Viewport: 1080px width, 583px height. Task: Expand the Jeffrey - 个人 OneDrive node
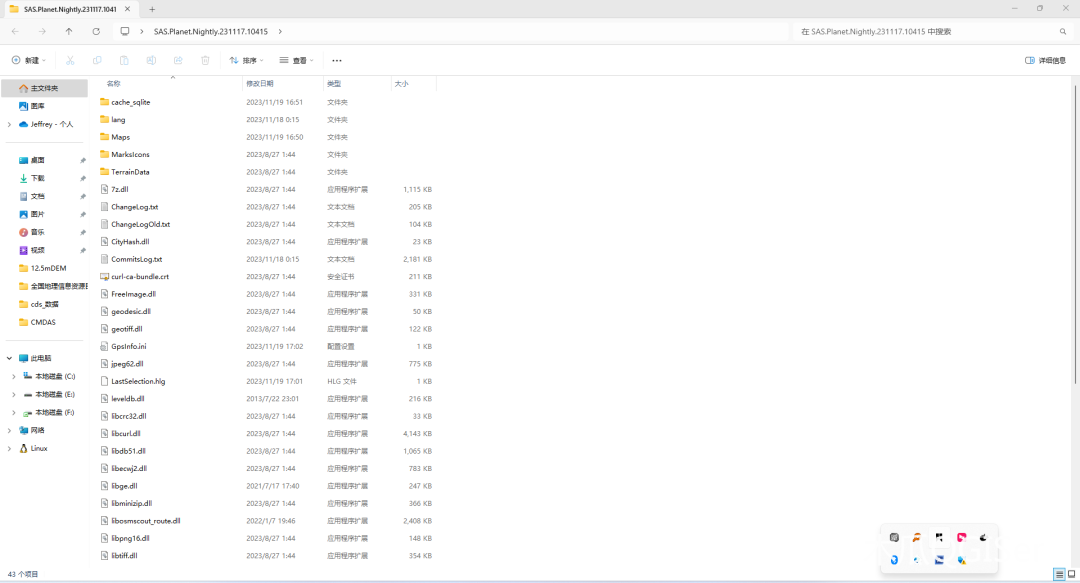[9, 125]
